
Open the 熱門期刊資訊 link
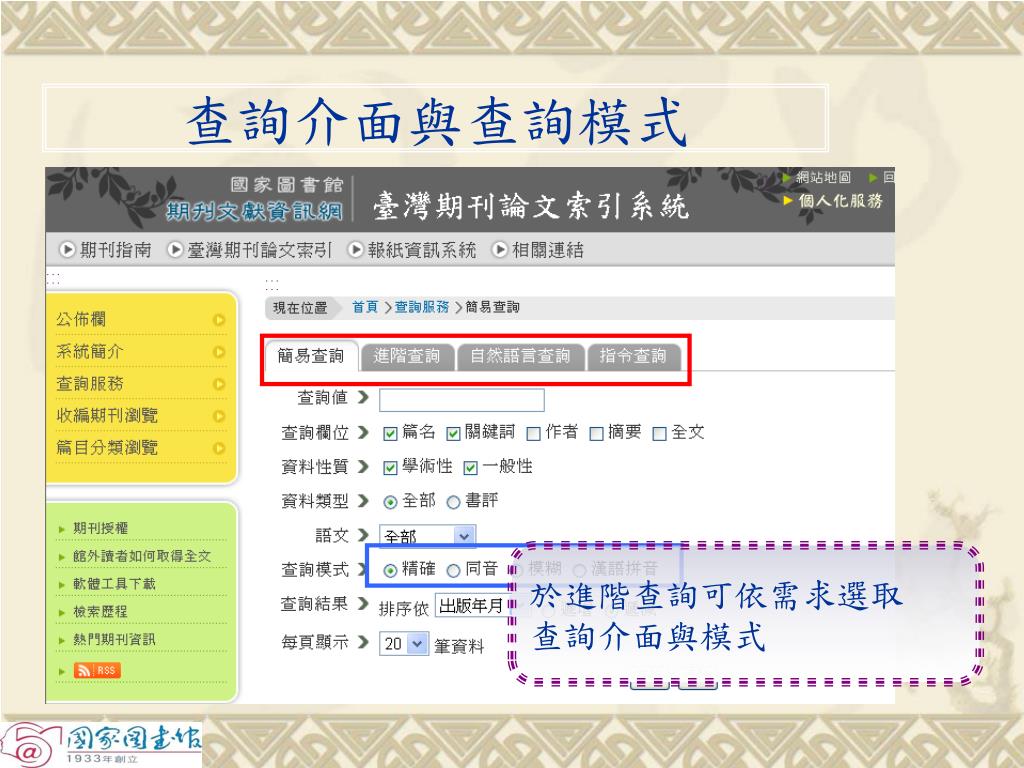114,639
